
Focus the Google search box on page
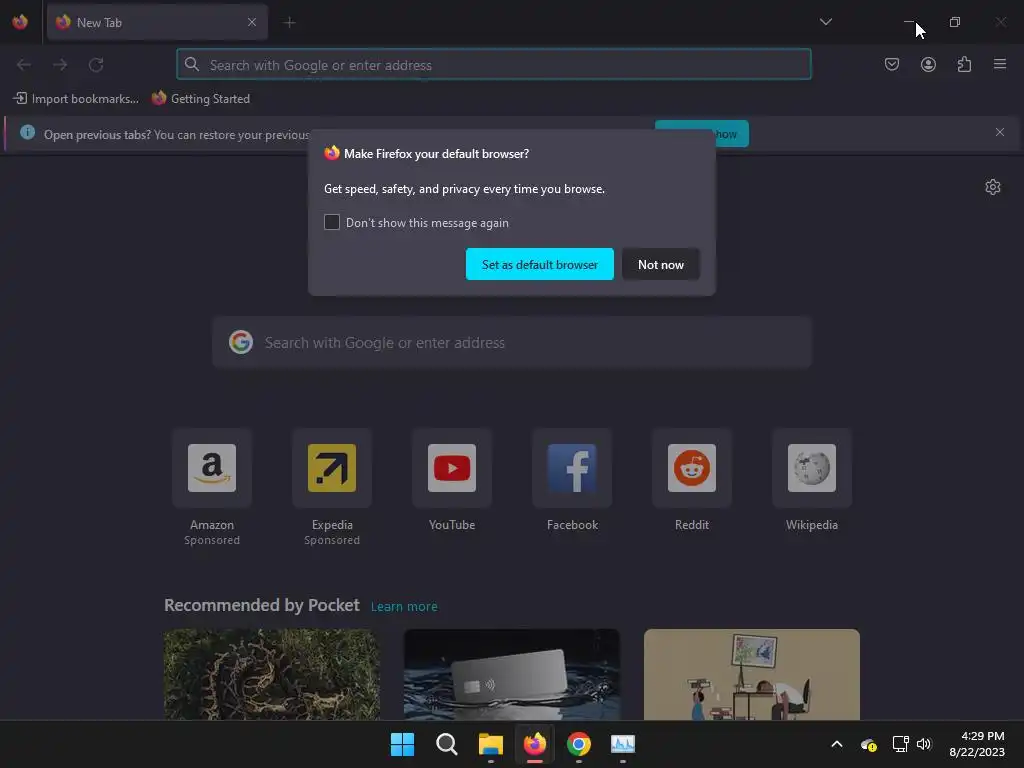point(512,342)
